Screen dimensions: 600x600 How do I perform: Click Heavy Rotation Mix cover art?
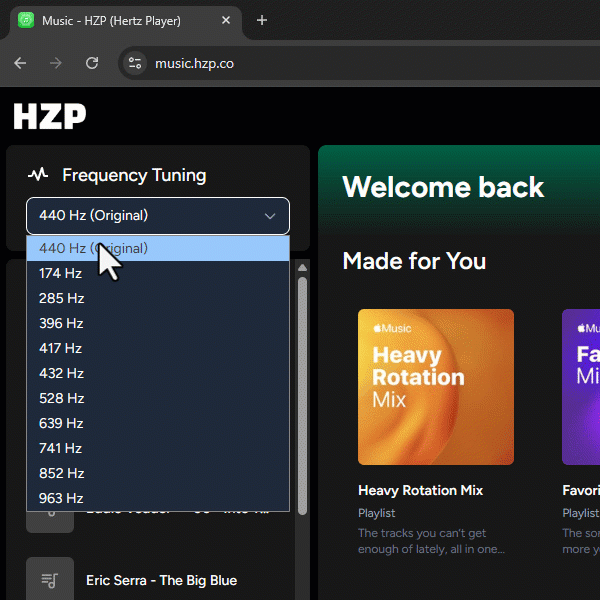435,387
